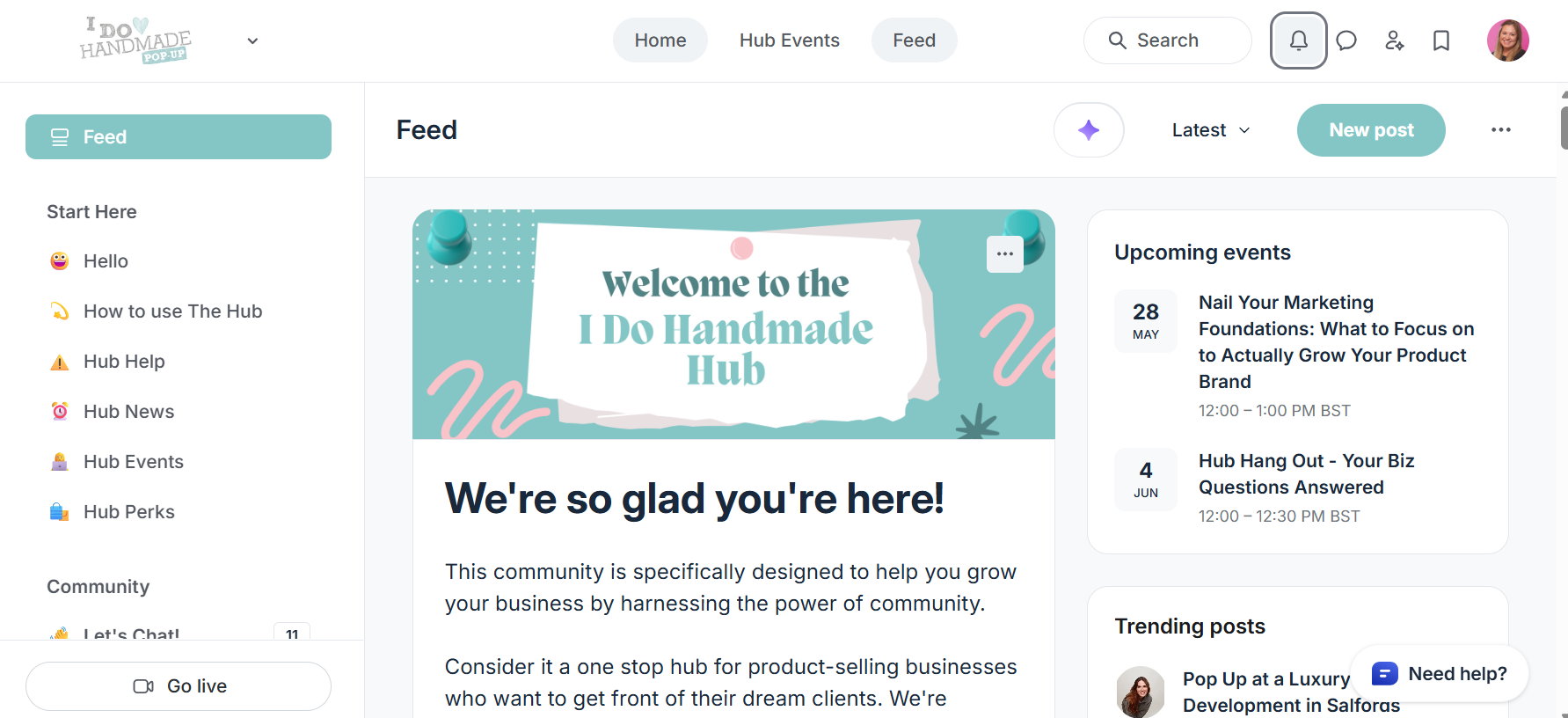
Task: Click the Need help chat widget
Action: click(1440, 674)
